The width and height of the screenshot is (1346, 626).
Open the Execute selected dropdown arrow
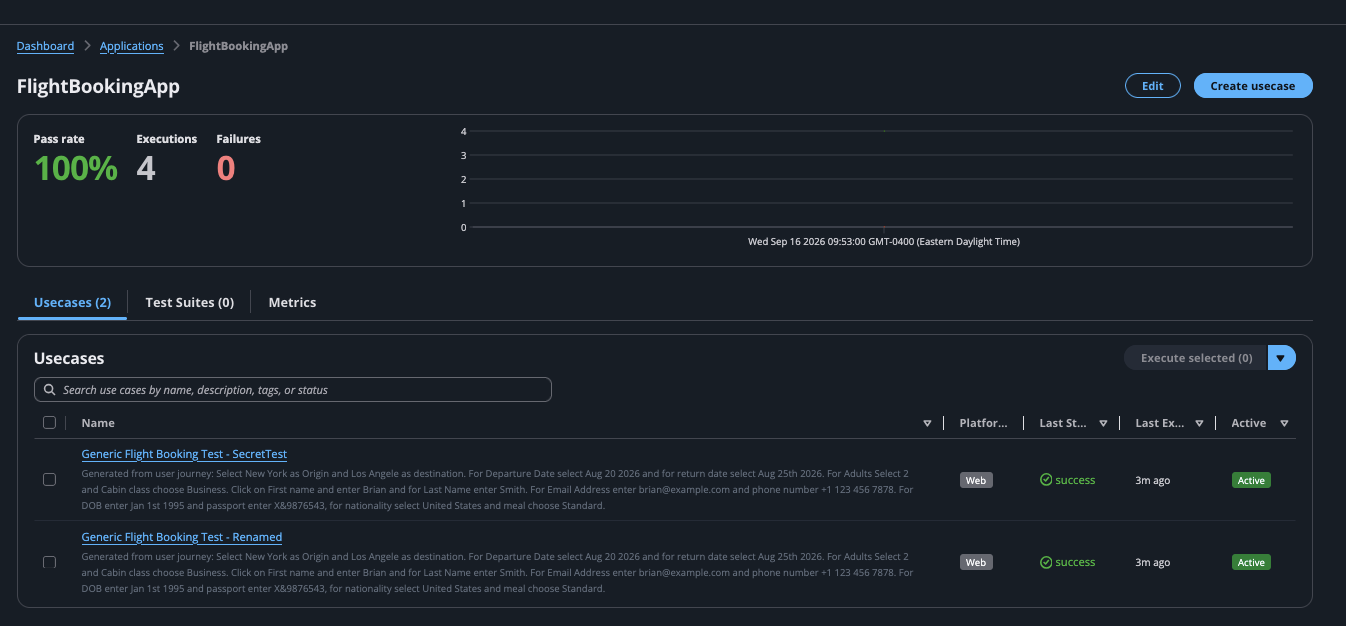tap(1282, 358)
